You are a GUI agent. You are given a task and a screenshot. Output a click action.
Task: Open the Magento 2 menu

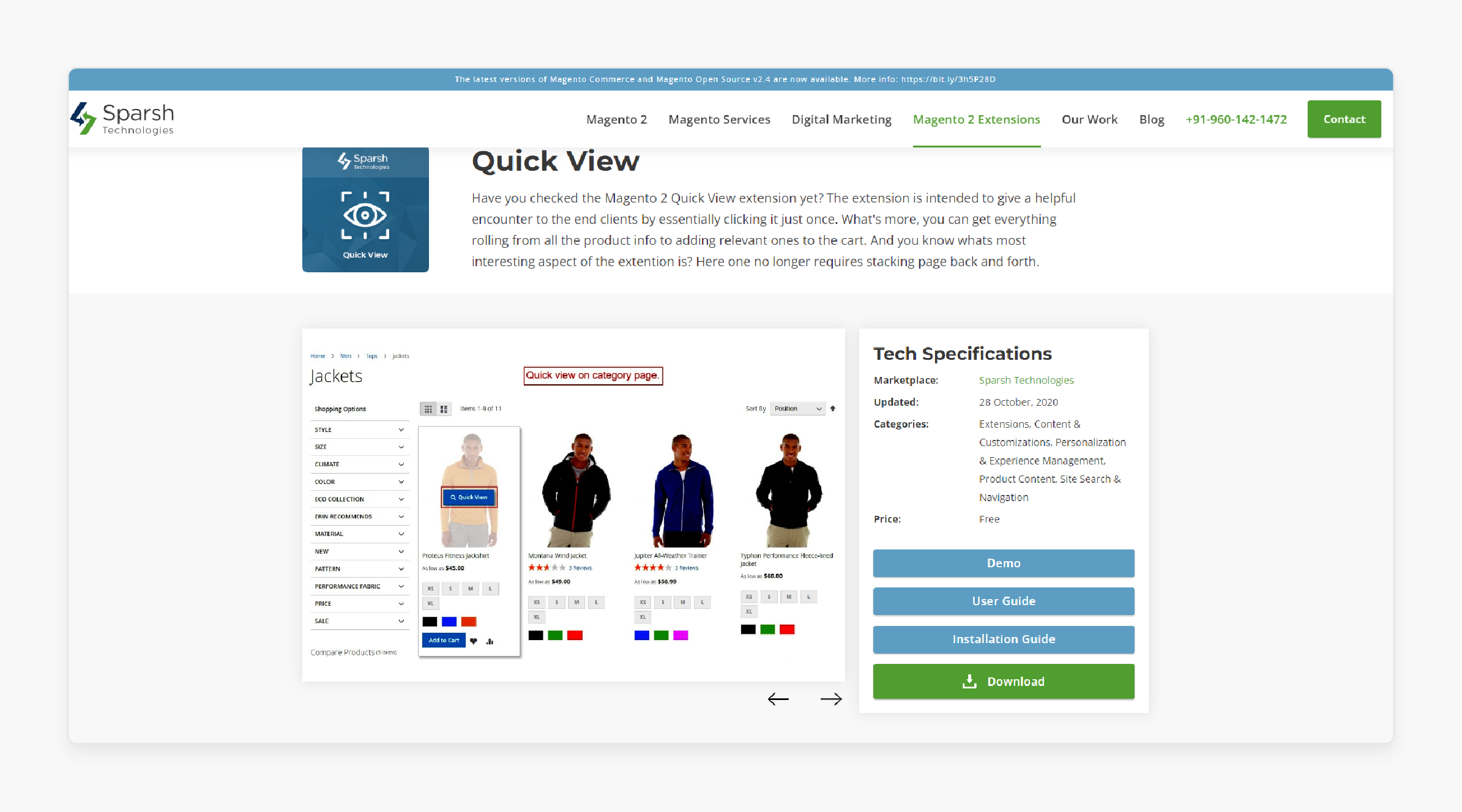click(616, 119)
